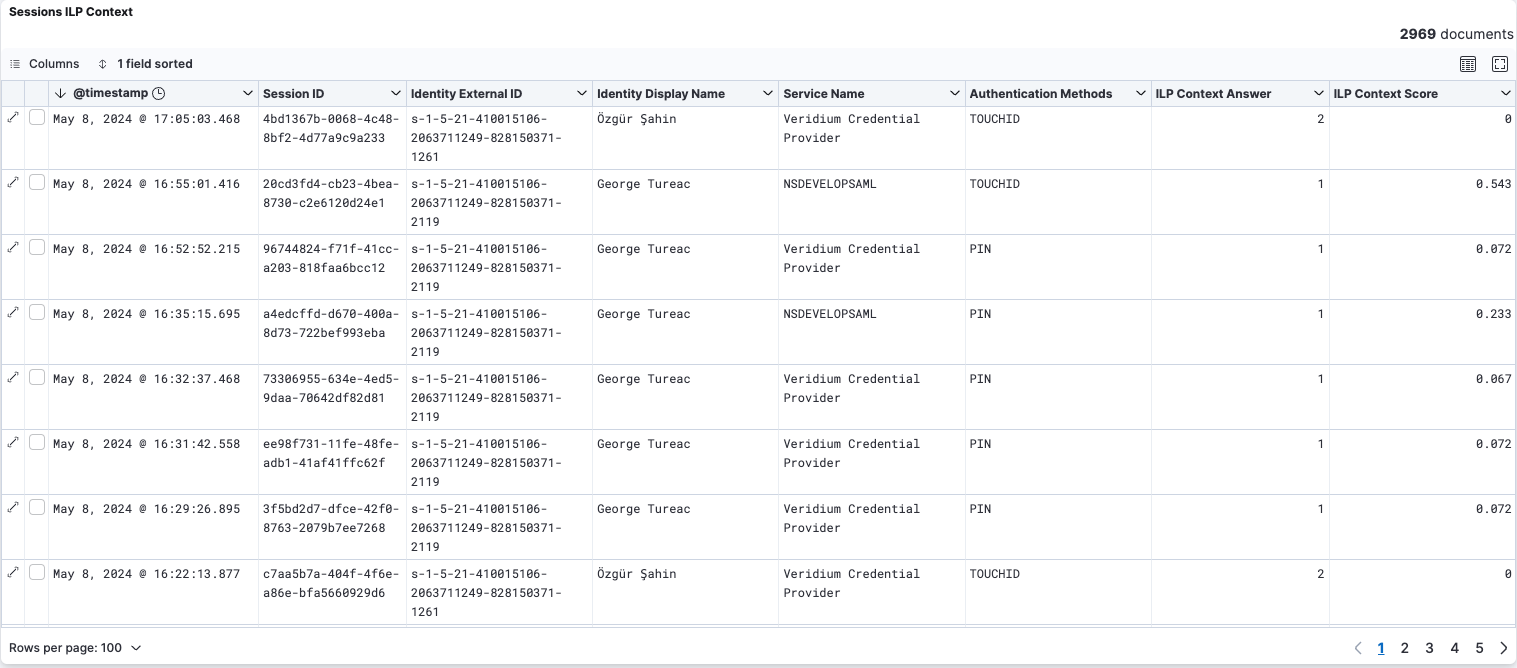
Task: Go to results page 3
Action: [x=1428, y=648]
